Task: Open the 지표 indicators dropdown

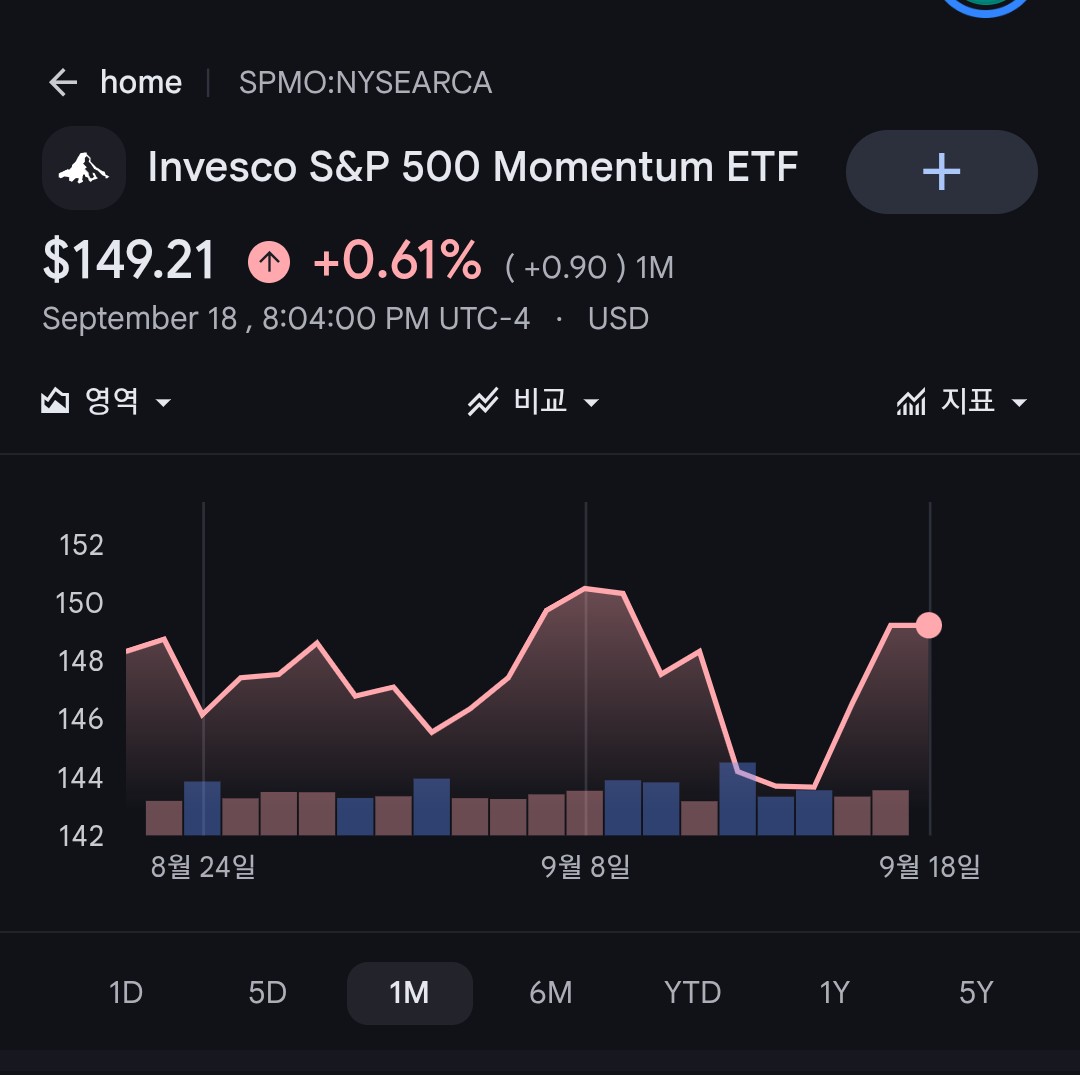Action: point(962,401)
